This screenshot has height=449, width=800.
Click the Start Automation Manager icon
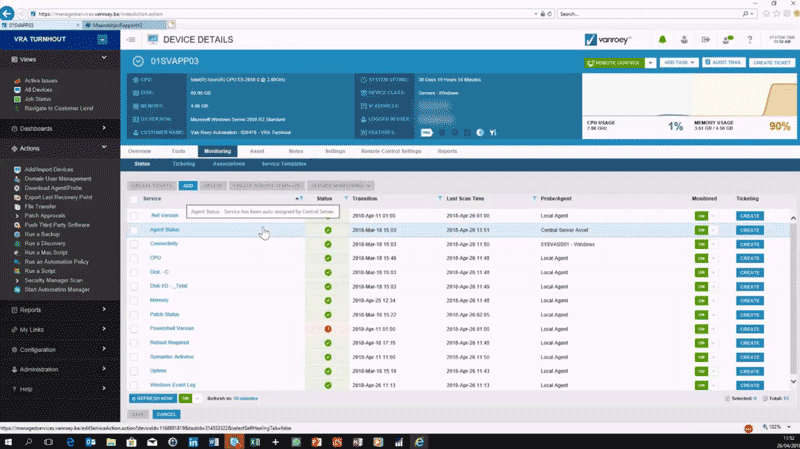(17, 289)
